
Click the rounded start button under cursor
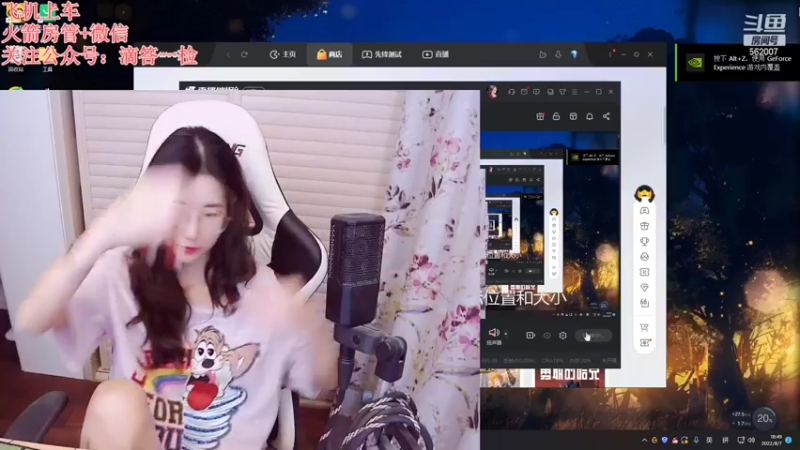click(x=593, y=335)
